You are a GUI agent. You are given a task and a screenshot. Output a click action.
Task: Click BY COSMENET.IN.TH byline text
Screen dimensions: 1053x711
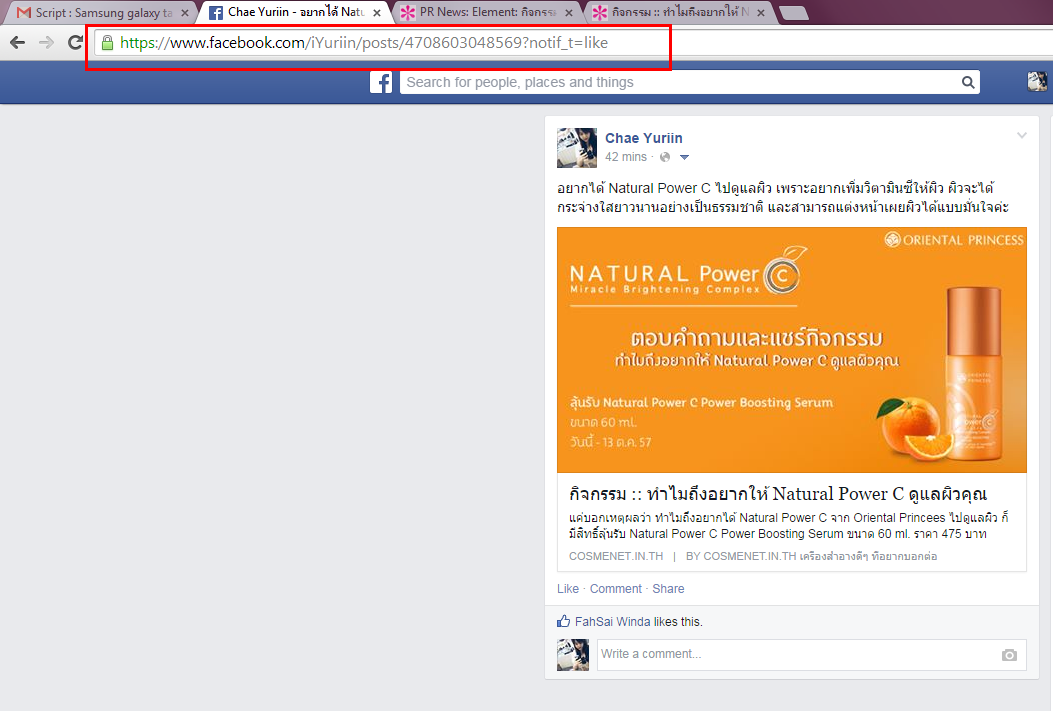click(811, 557)
